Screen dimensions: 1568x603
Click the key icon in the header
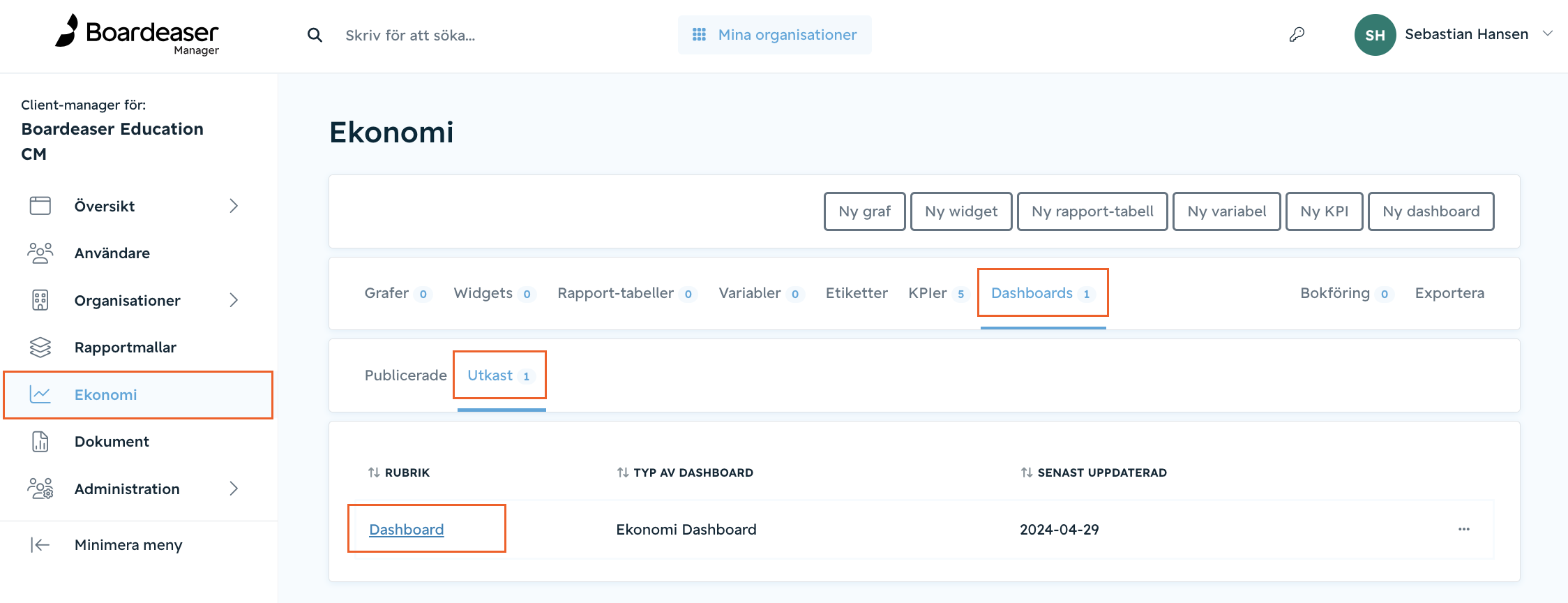[1297, 34]
